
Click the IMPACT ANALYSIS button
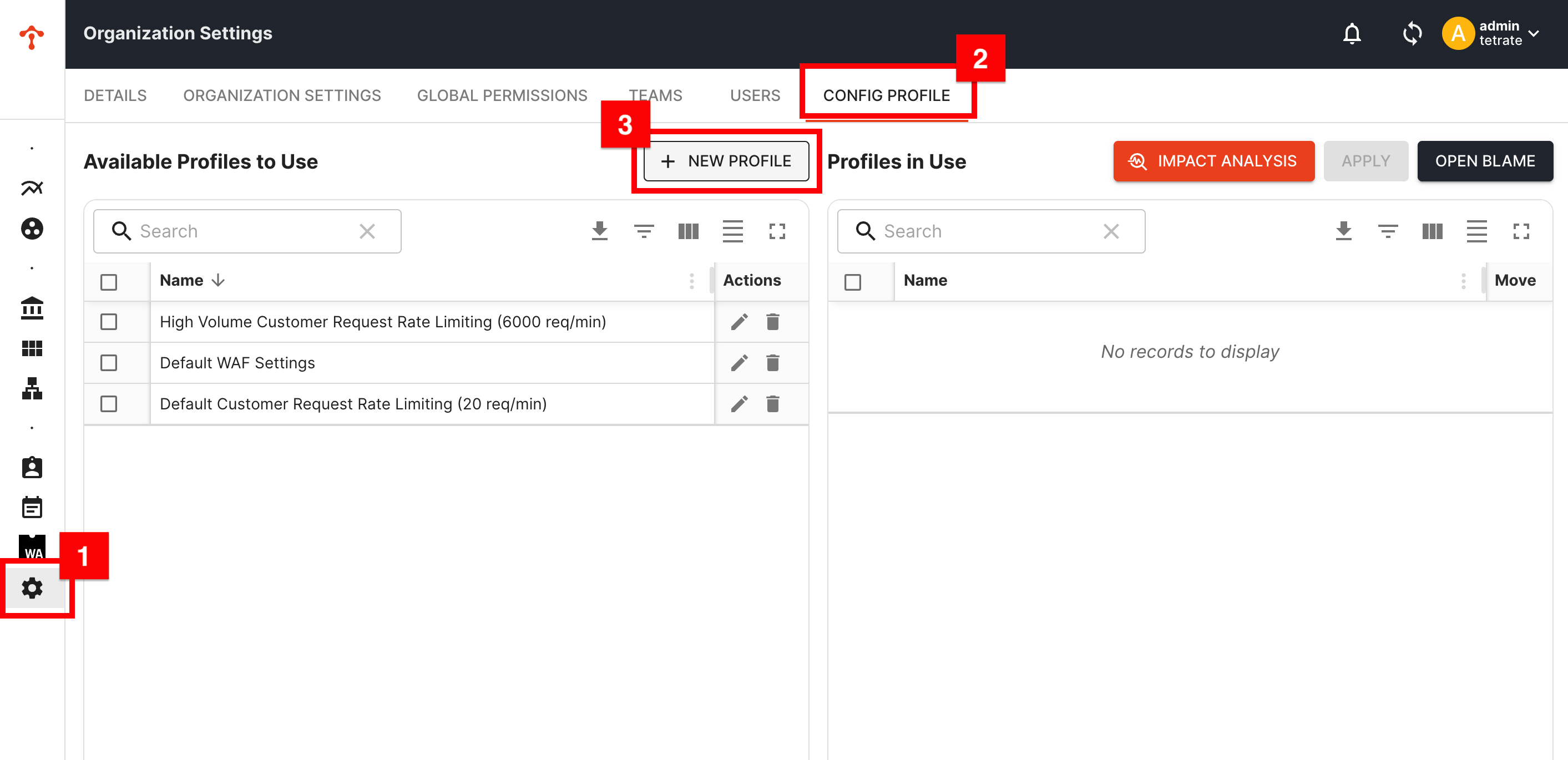(x=1214, y=161)
